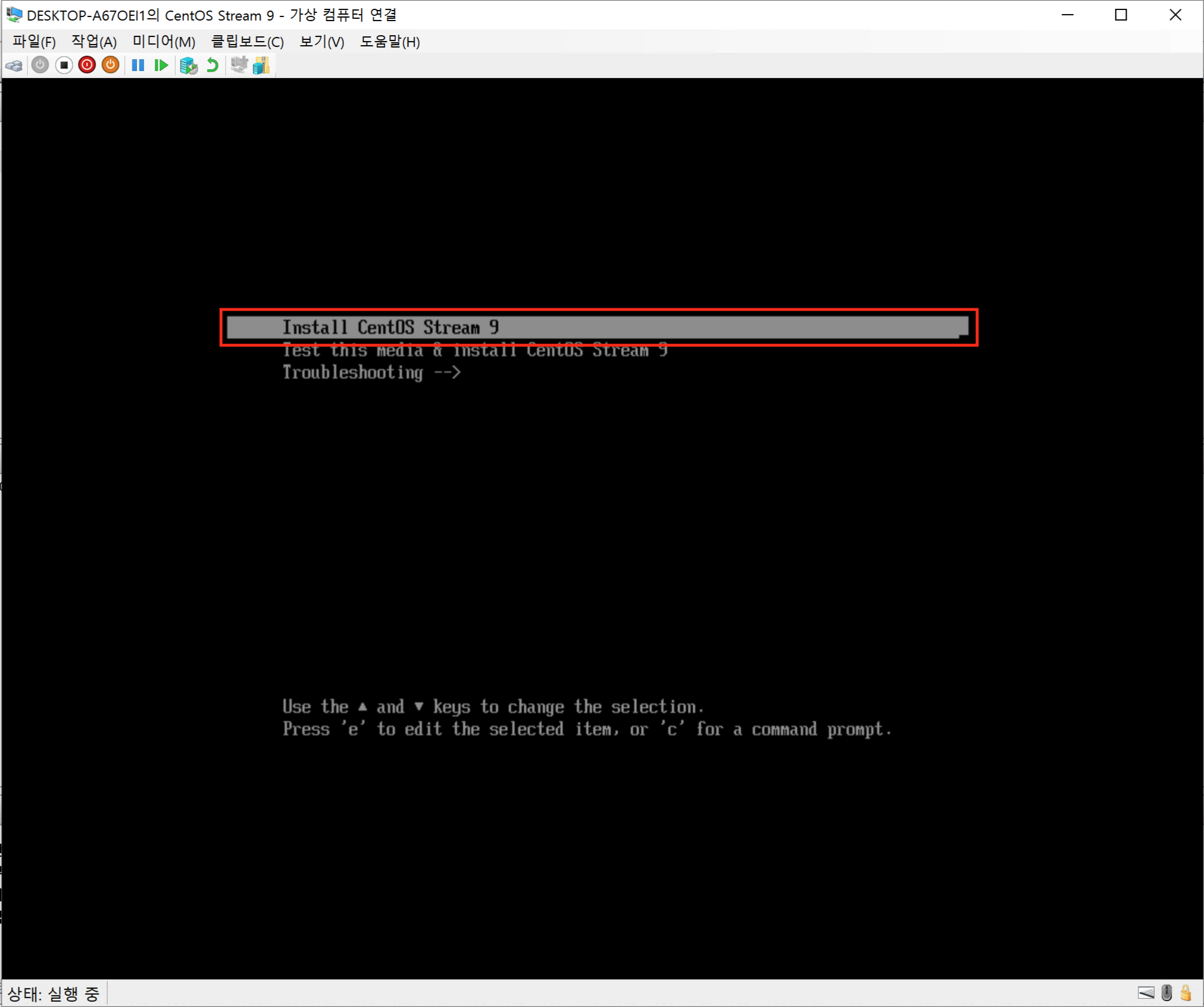The height and width of the screenshot is (1007, 1204).
Task: Turn off the VM with the stop icon
Action: (x=64, y=65)
